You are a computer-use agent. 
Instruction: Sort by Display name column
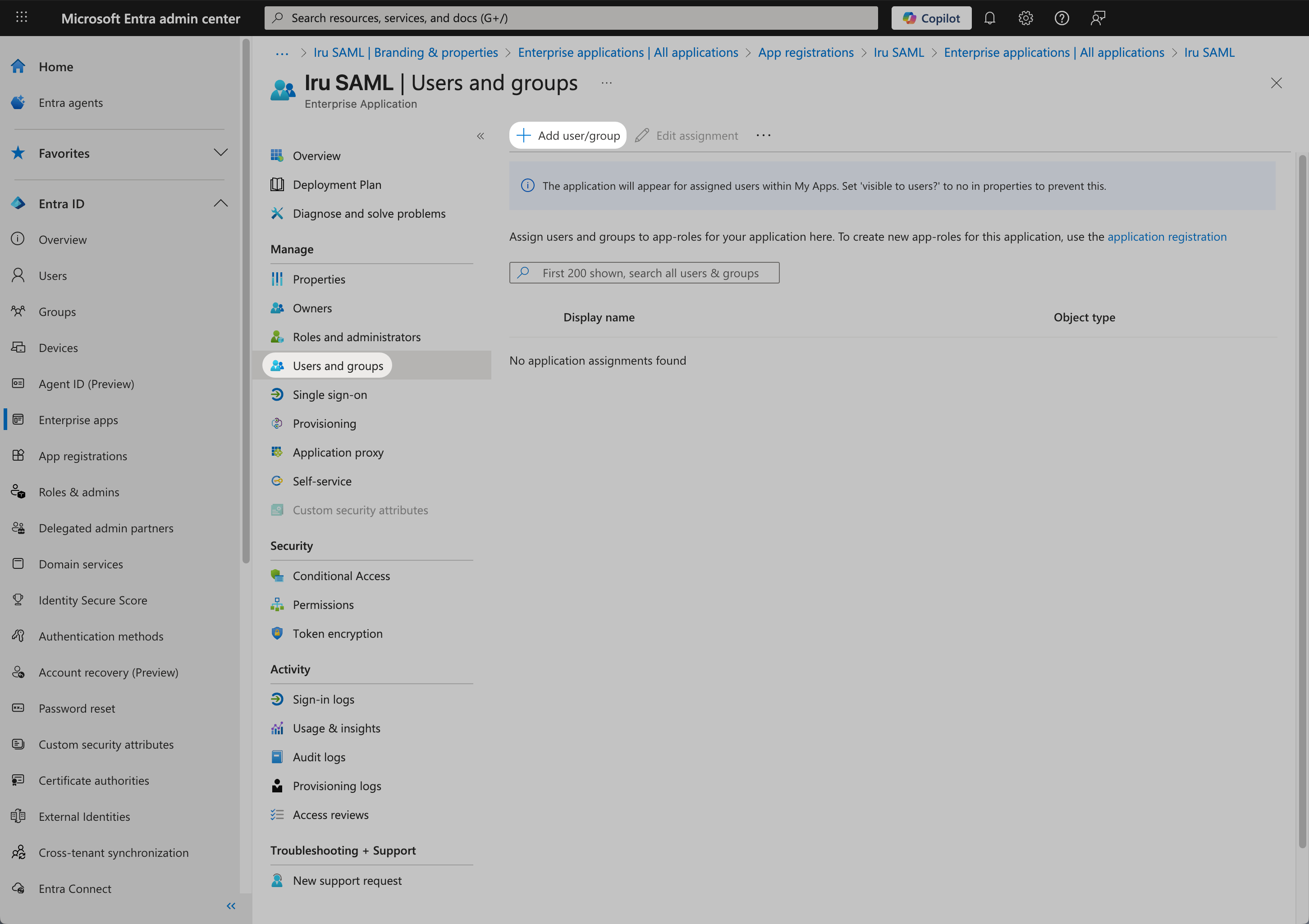tap(599, 317)
